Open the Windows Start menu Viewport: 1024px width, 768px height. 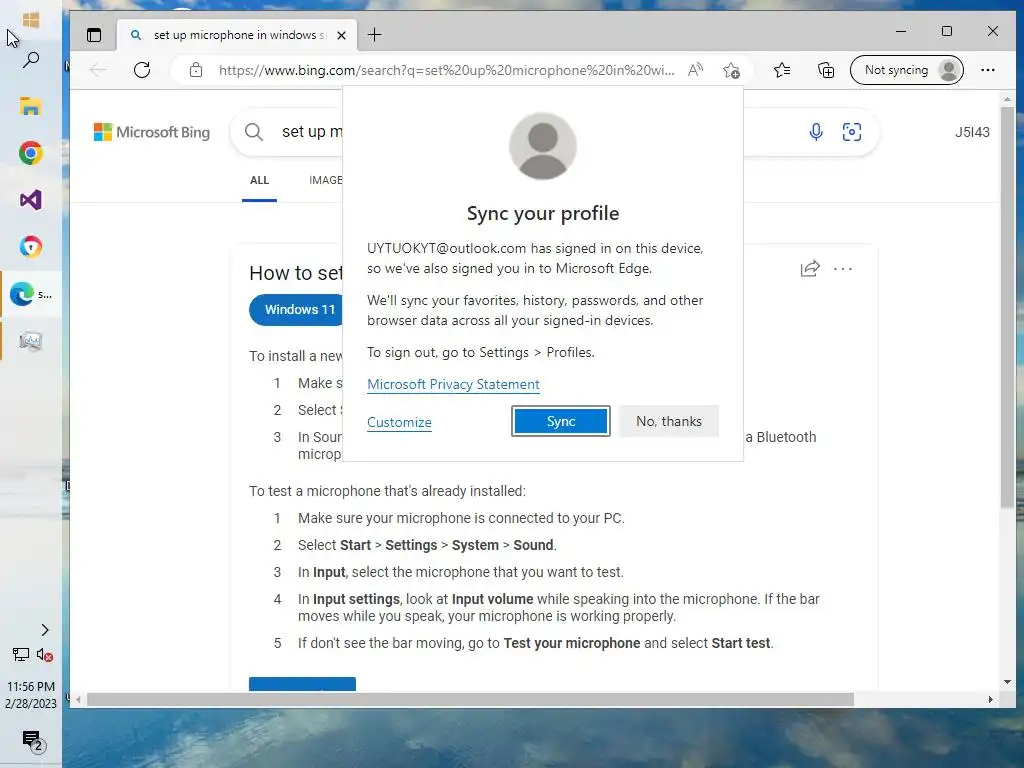click(31, 20)
